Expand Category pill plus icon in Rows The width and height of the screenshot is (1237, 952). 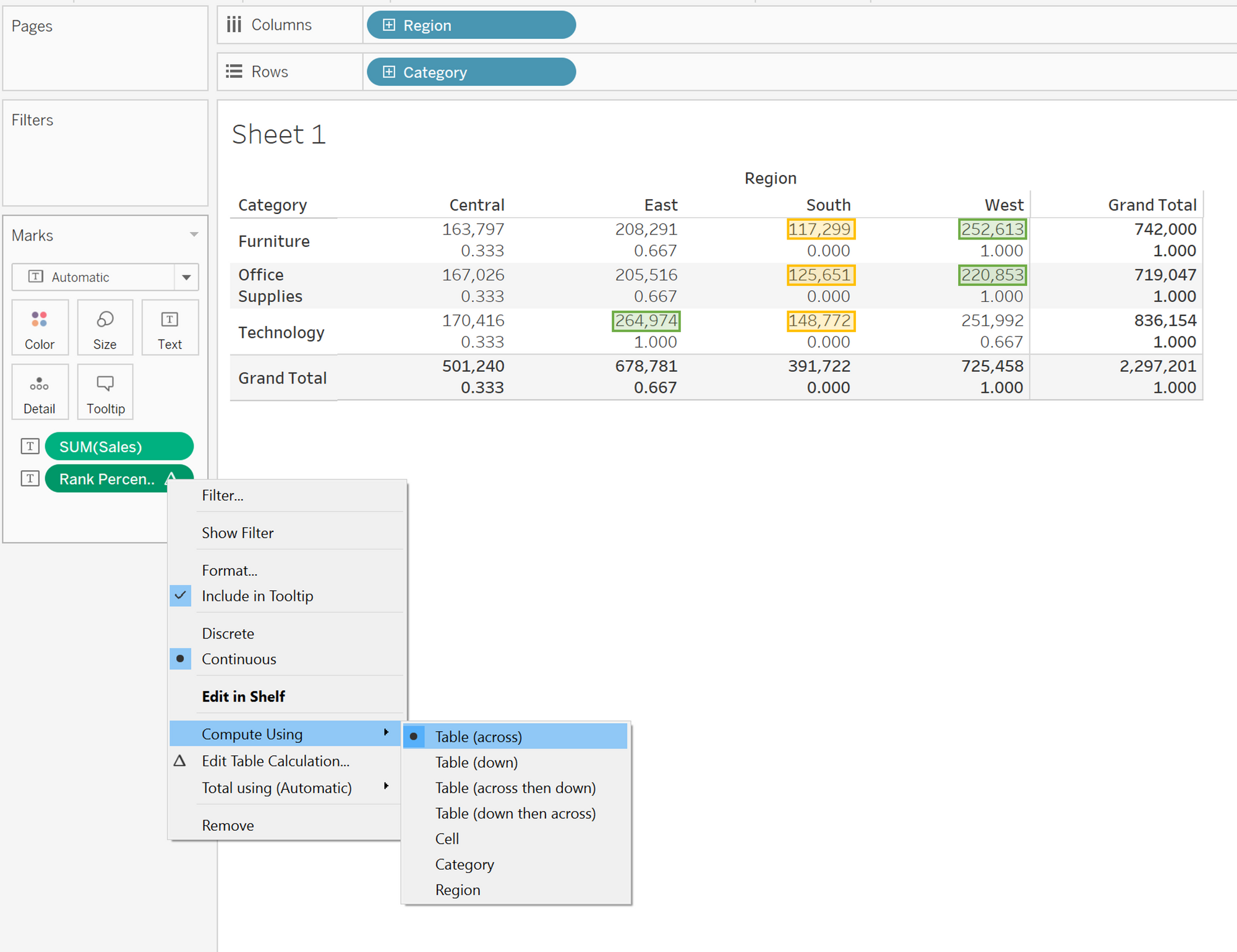[388, 72]
